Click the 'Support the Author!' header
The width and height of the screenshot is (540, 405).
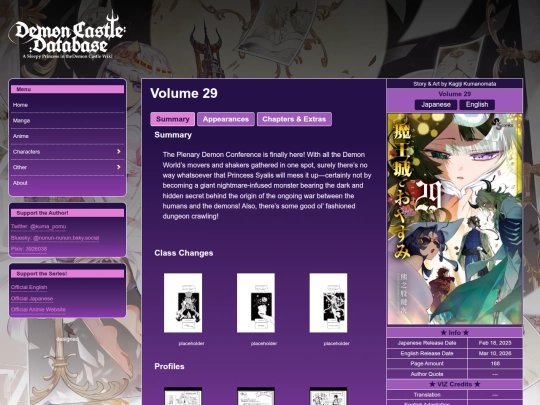coord(67,213)
